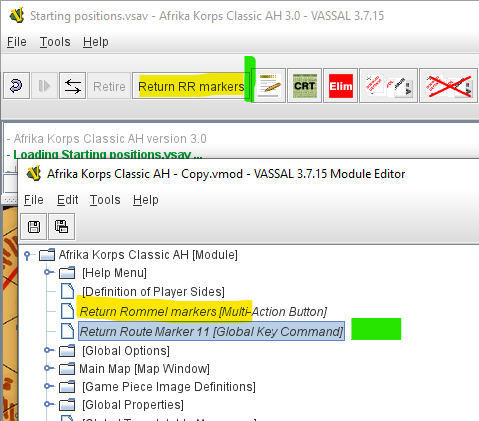Image resolution: width=479 pixels, height=421 pixels.
Task: Click the Return RR markers button
Action: click(191, 86)
